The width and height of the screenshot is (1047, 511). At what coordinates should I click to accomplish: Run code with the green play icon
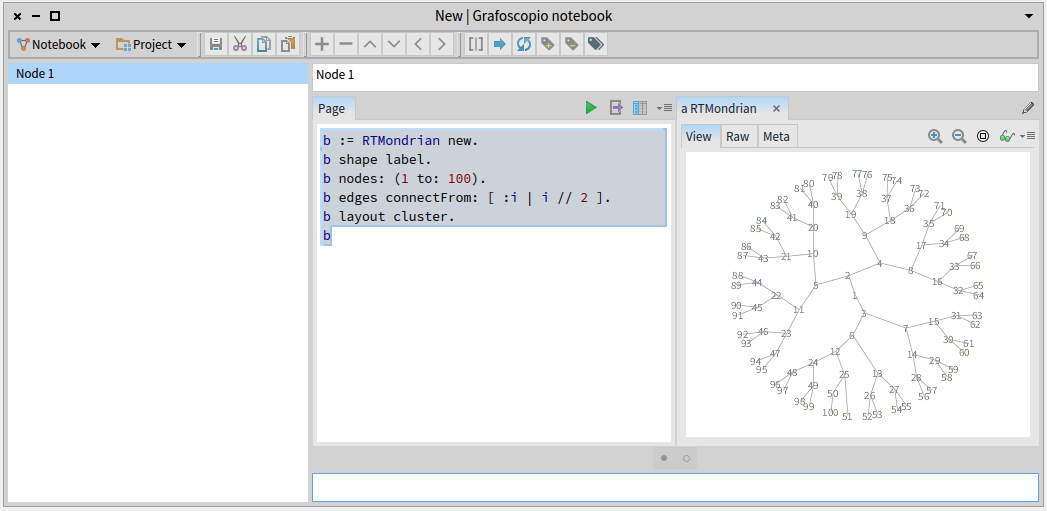(591, 108)
